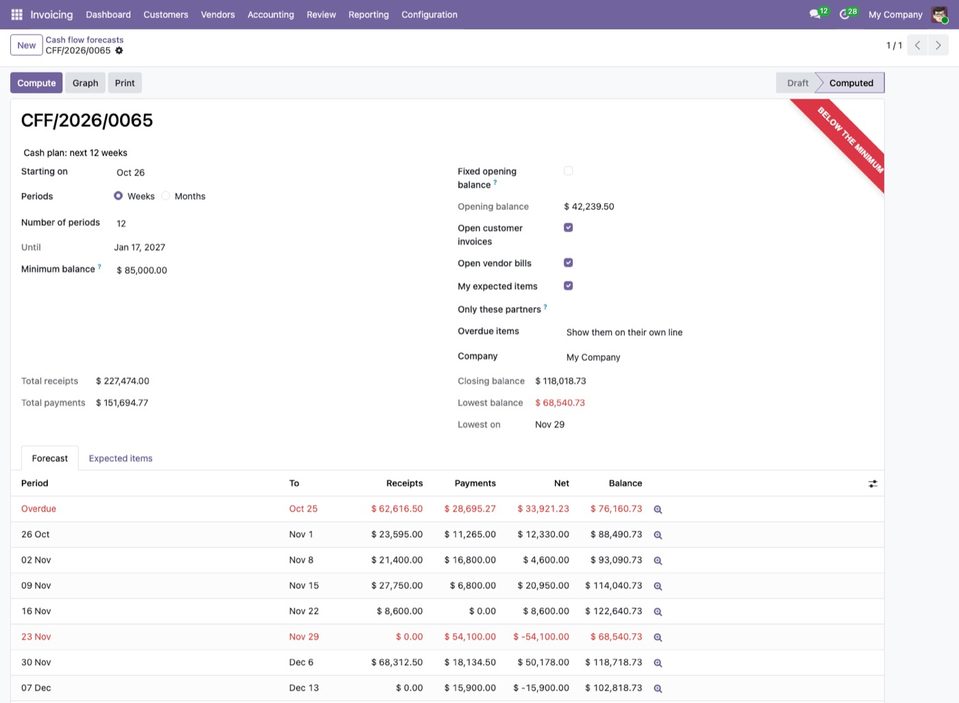Viewport: 959px width, 703px height.
Task: Open the Customers menu
Action: (166, 14)
